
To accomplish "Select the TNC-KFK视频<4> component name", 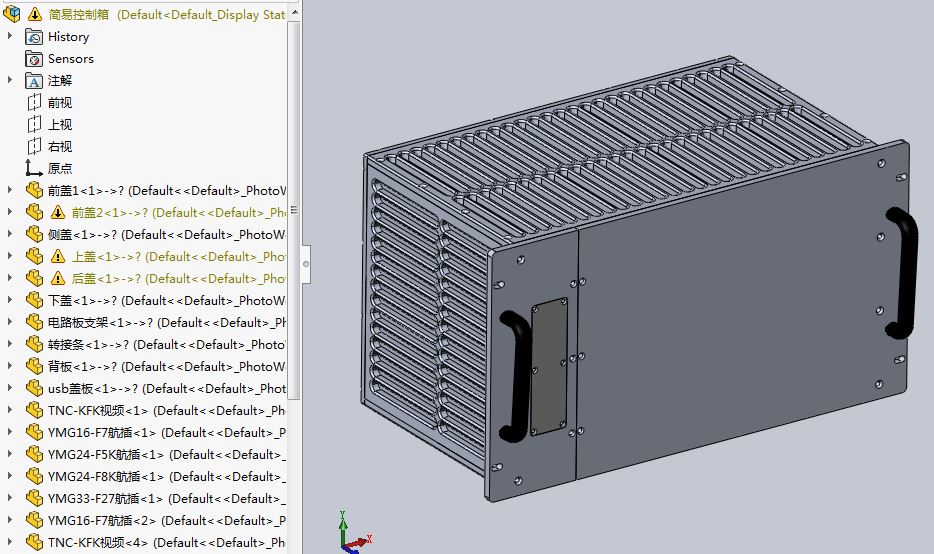I will [98, 543].
